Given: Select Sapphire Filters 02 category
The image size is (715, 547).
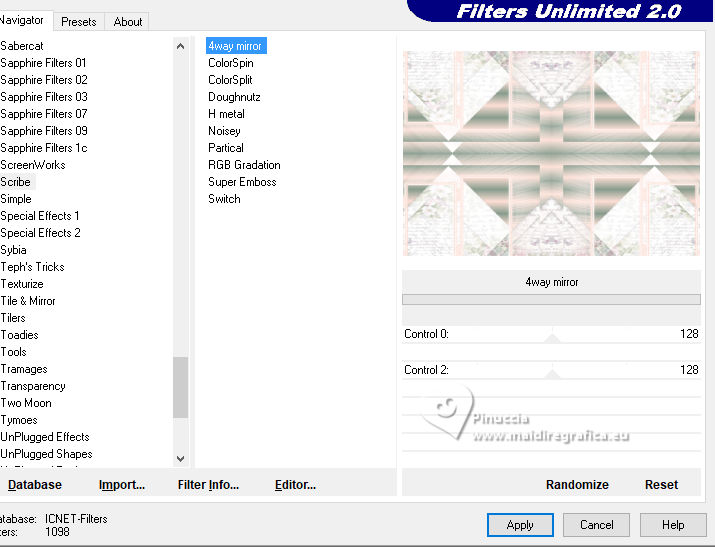Looking at the screenshot, I should click(44, 80).
